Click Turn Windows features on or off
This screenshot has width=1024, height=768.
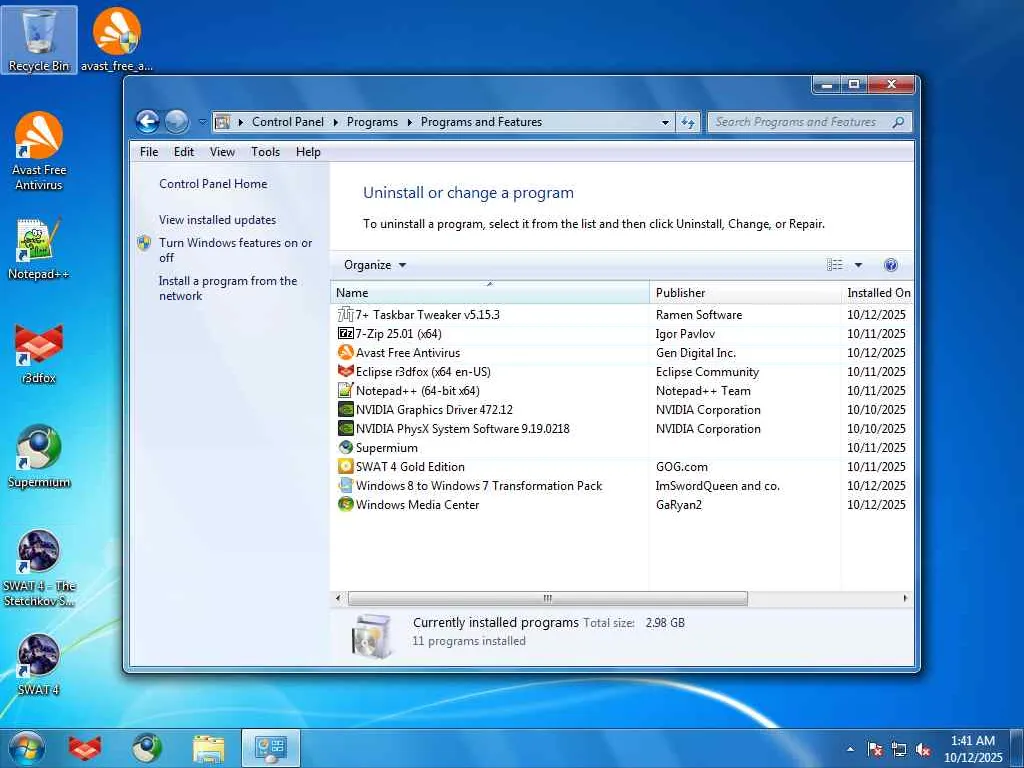pyautogui.click(x=235, y=250)
